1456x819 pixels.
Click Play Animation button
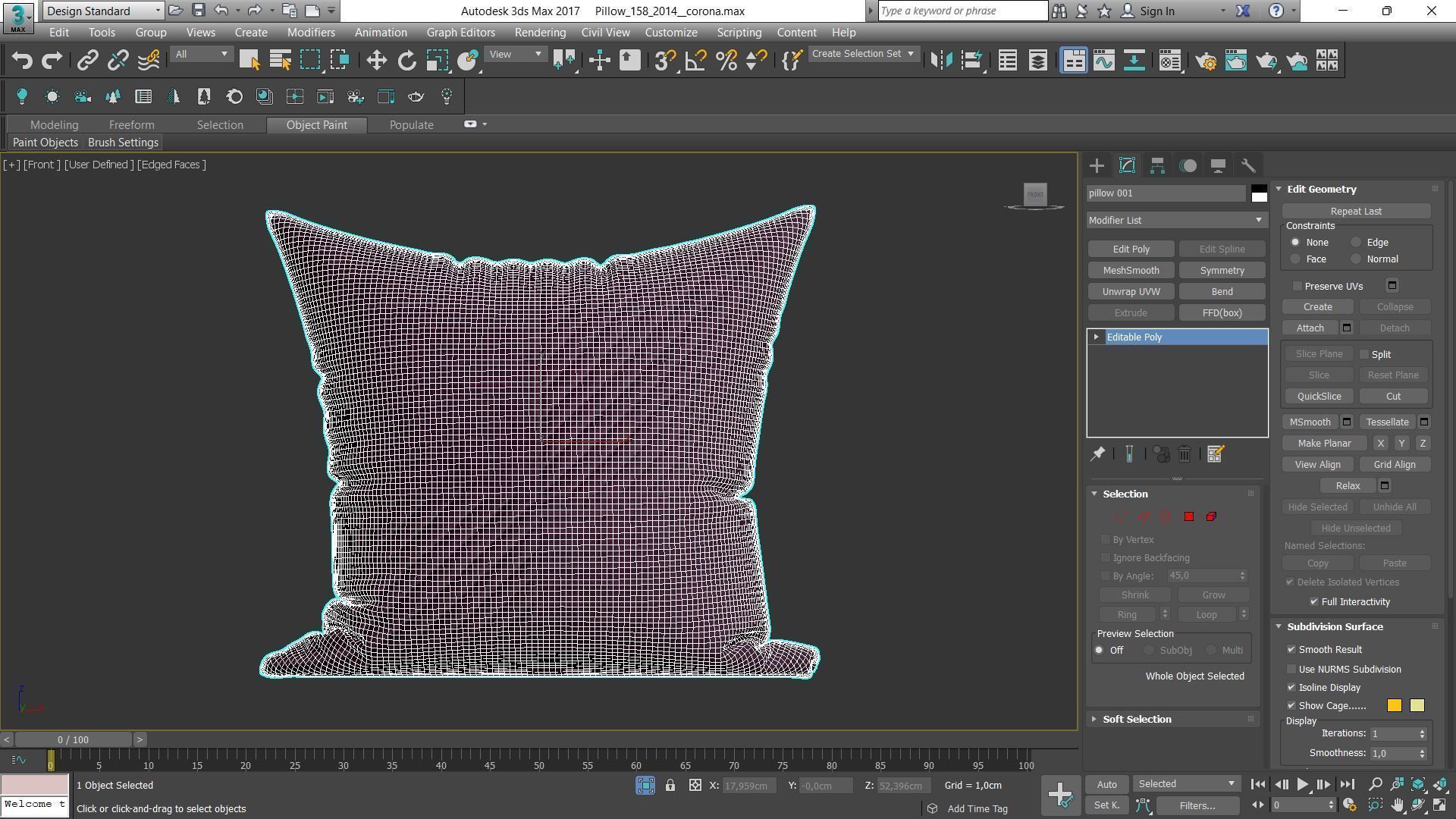point(1302,785)
